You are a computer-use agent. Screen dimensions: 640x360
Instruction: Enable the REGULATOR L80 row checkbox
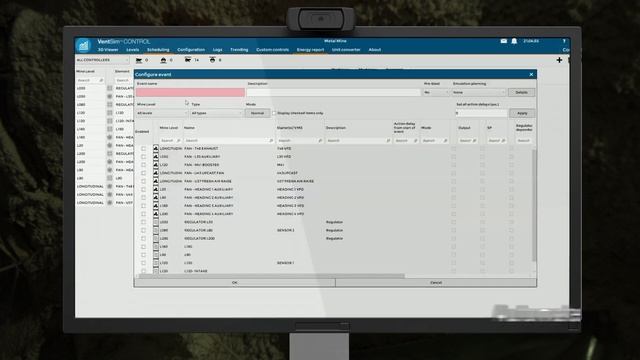coord(143,230)
